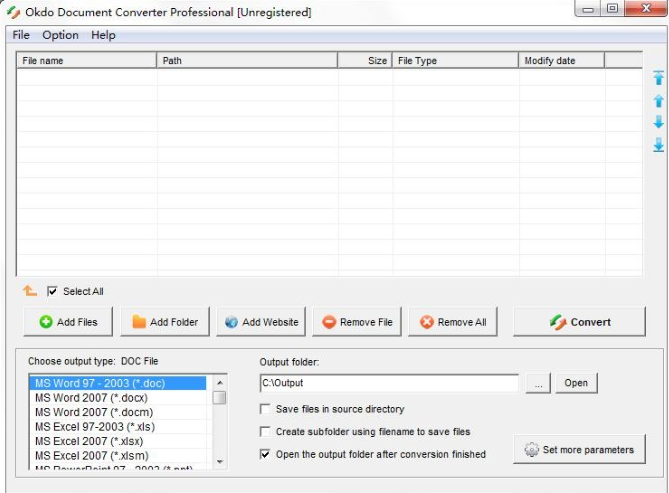The image size is (669, 493).
Task: Click the output type list scrollbar thumb
Action: [220, 397]
